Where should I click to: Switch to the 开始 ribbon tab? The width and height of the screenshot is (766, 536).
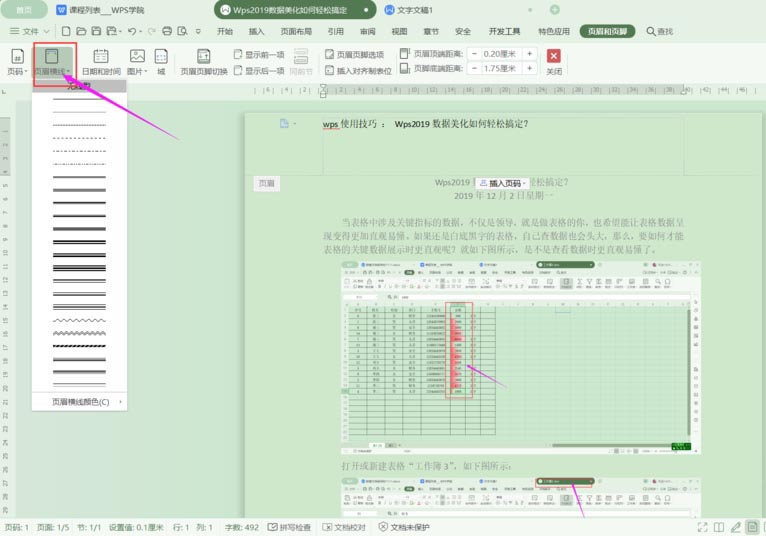point(225,31)
